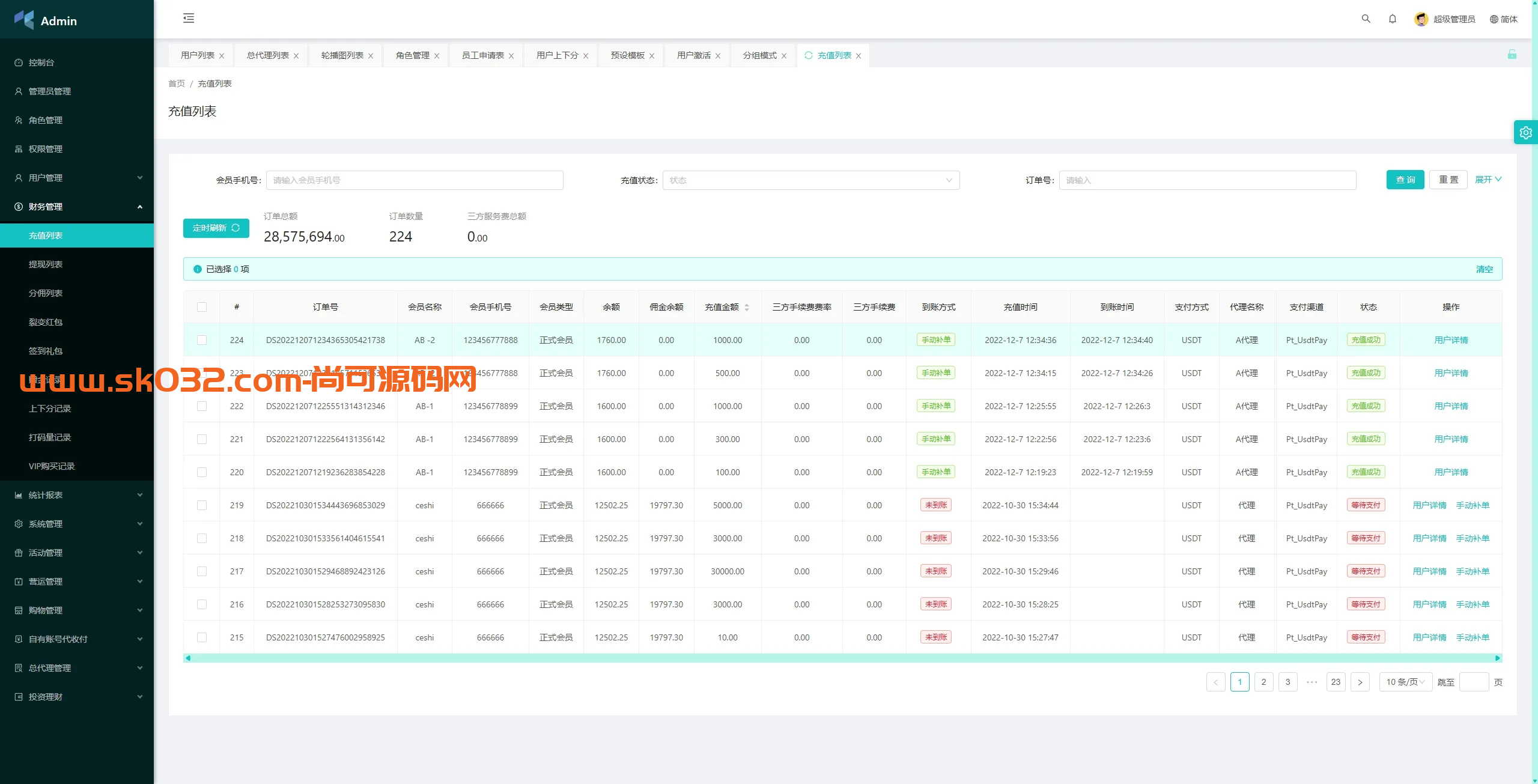This screenshot has height=784, width=1538.
Task: Click the language globe icon
Action: point(1494,19)
